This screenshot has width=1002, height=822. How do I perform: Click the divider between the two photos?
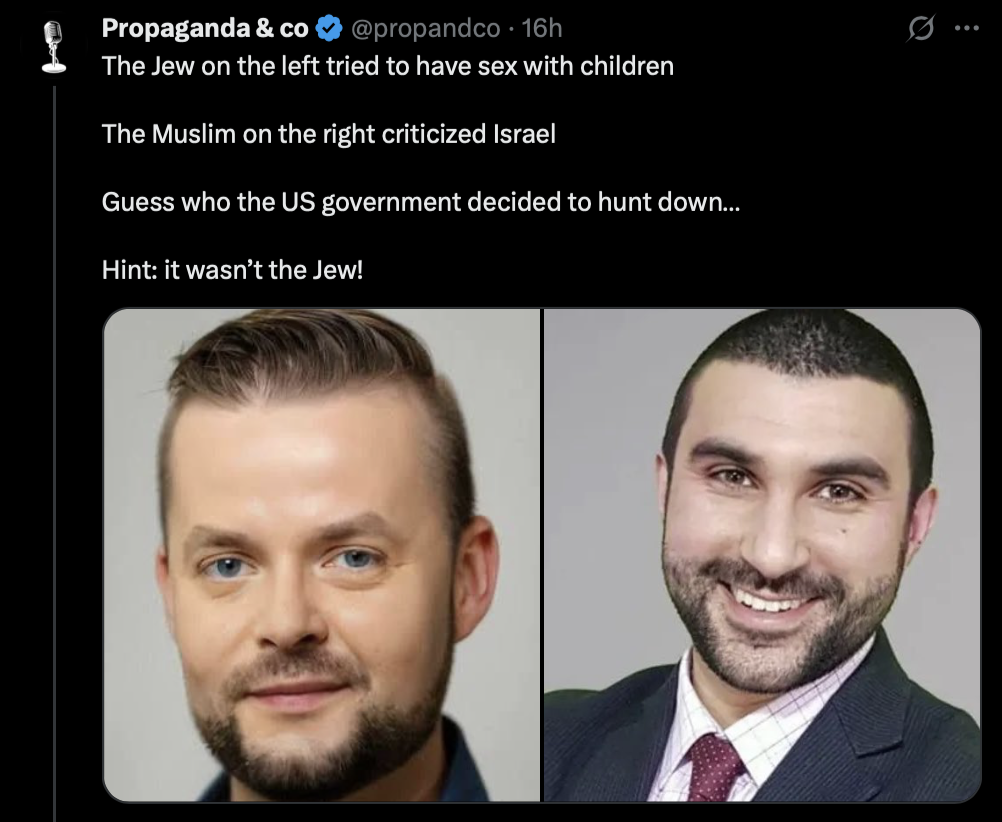tap(542, 555)
